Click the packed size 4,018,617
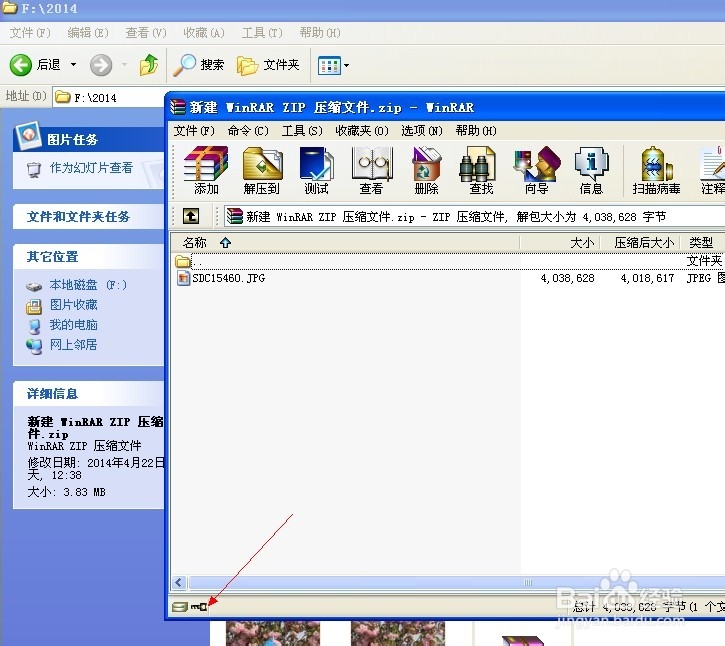The width and height of the screenshot is (725, 646). (x=647, y=278)
